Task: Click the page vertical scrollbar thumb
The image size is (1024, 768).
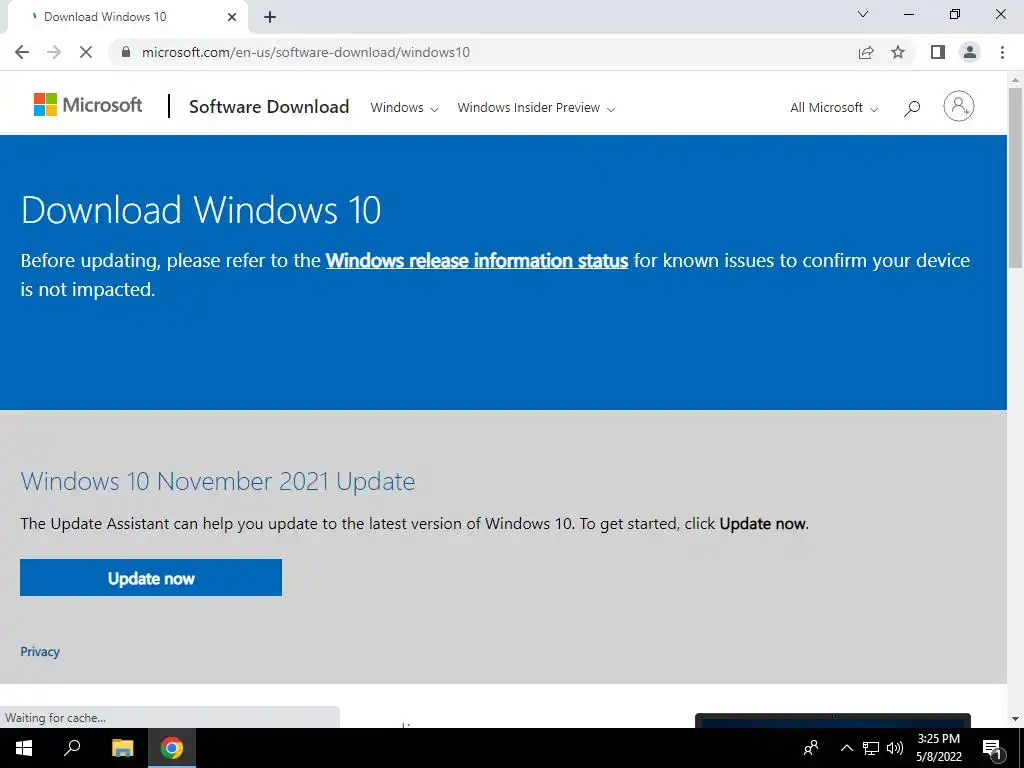Action: [1015, 178]
